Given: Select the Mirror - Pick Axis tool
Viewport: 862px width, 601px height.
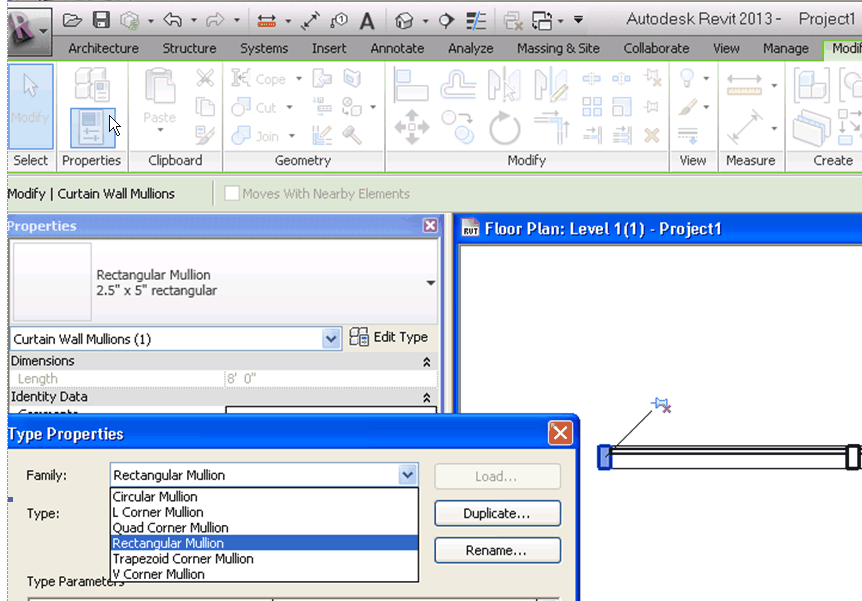Looking at the screenshot, I should pyautogui.click(x=504, y=85).
